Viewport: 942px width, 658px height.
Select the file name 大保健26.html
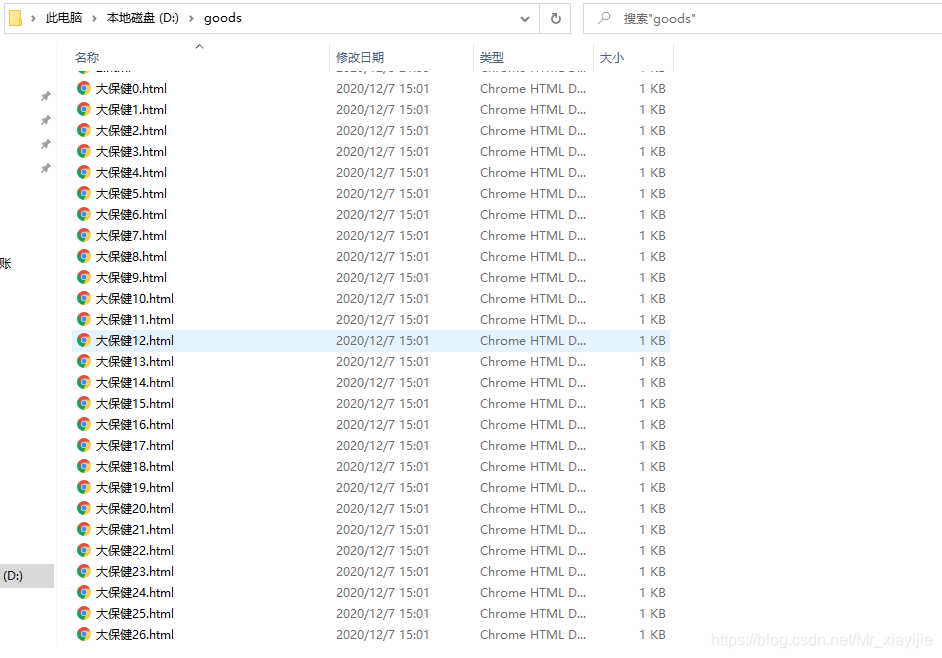135,635
